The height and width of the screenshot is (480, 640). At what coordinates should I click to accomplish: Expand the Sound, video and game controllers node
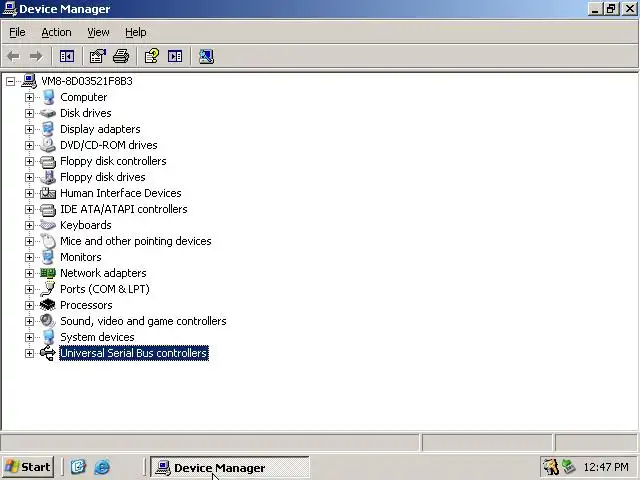coord(29,321)
